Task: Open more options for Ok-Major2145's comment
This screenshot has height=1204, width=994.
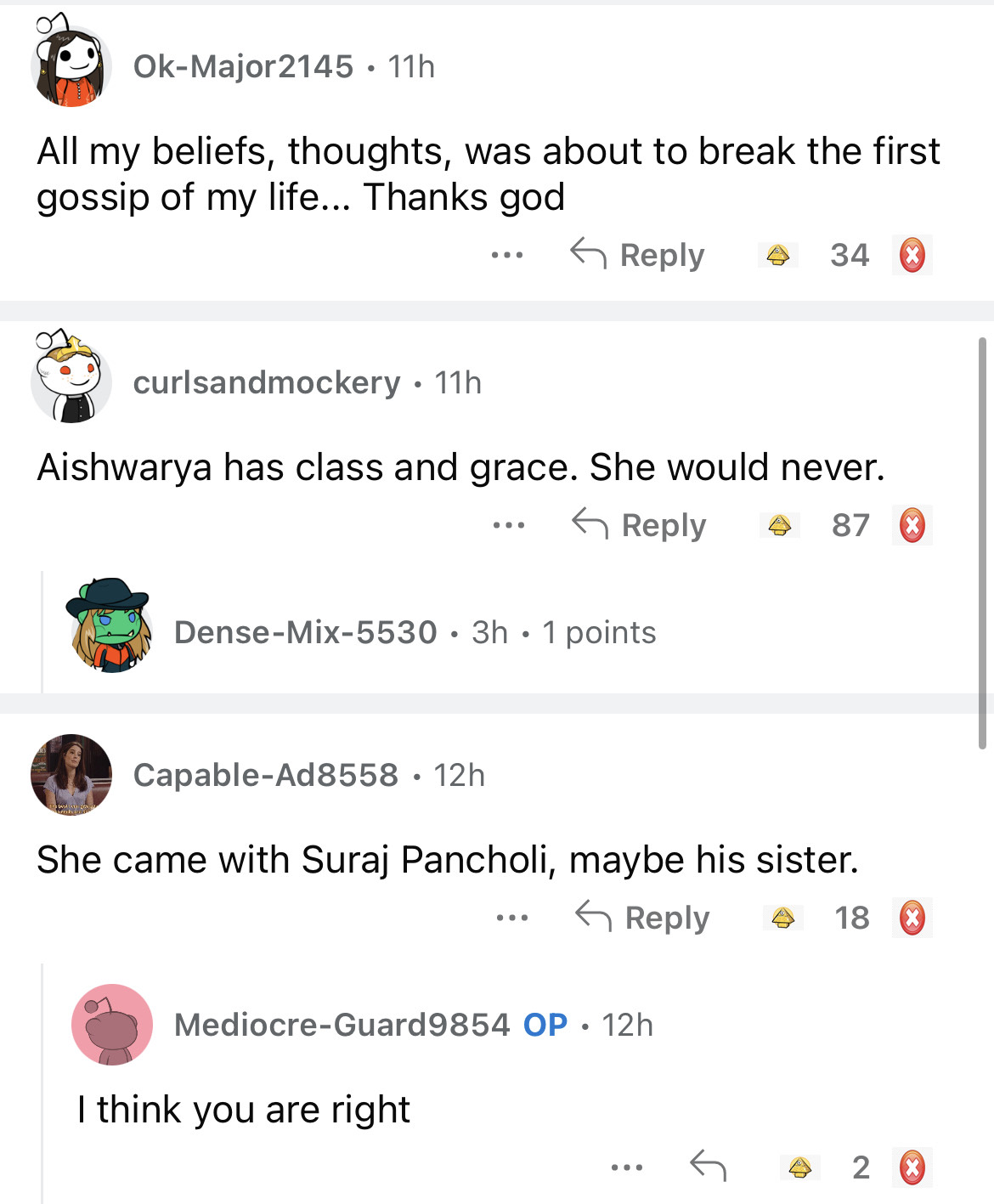Action: 507,255
